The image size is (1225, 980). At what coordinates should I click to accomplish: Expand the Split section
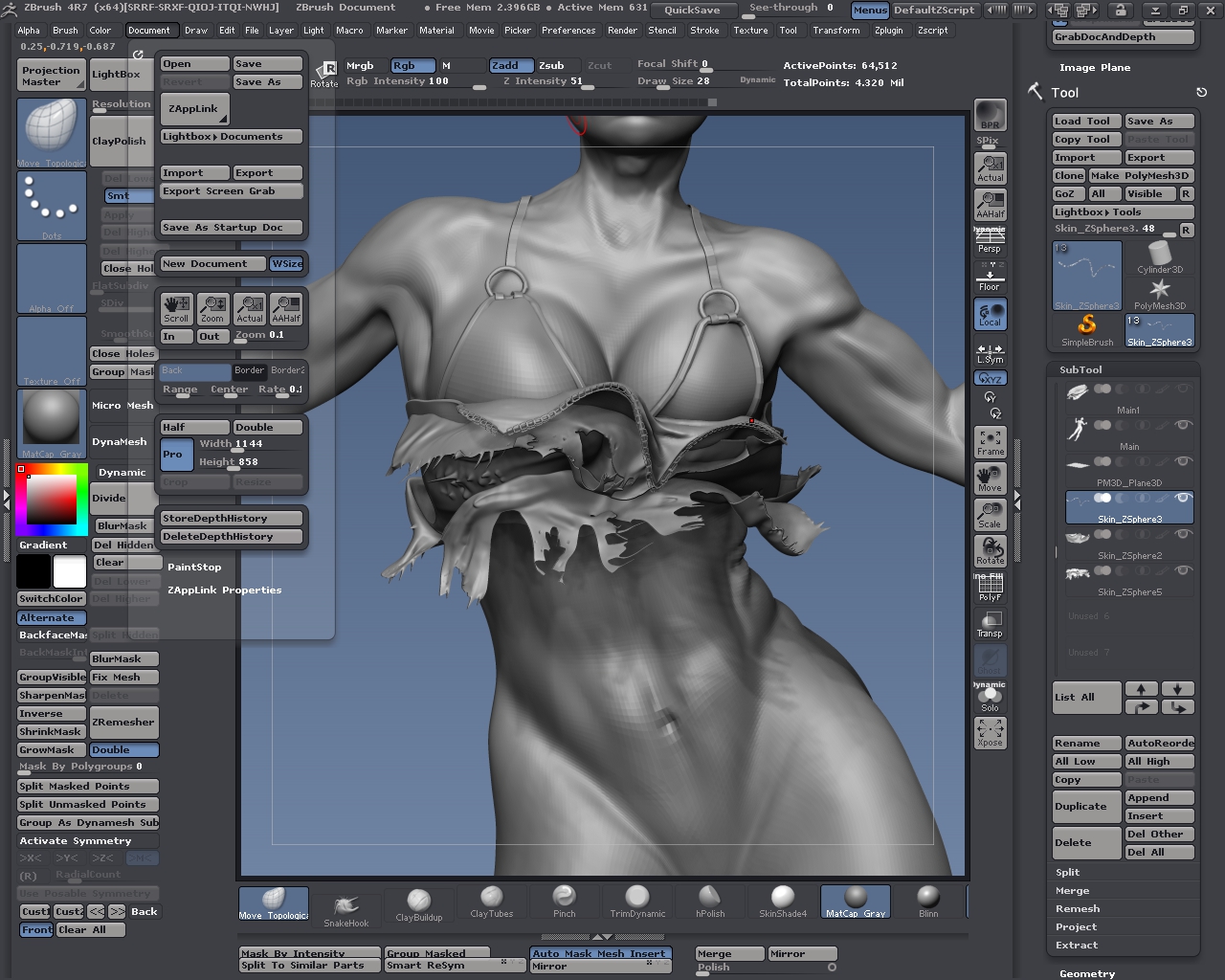tap(1067, 872)
